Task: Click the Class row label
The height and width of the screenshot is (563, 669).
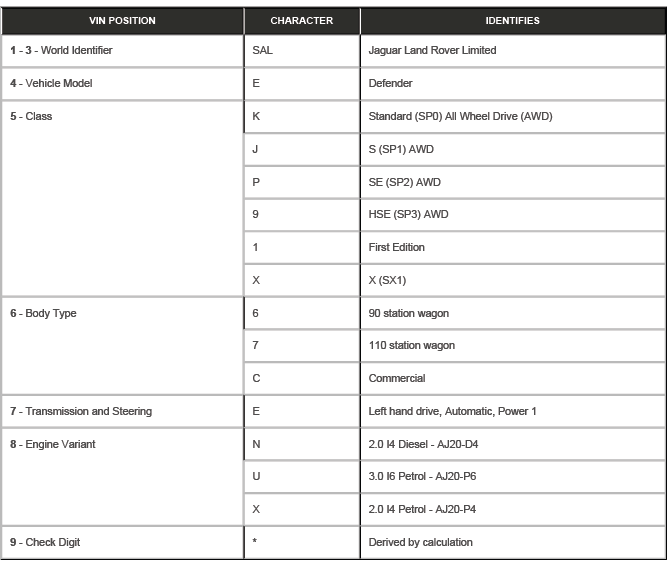Action: 31,116
